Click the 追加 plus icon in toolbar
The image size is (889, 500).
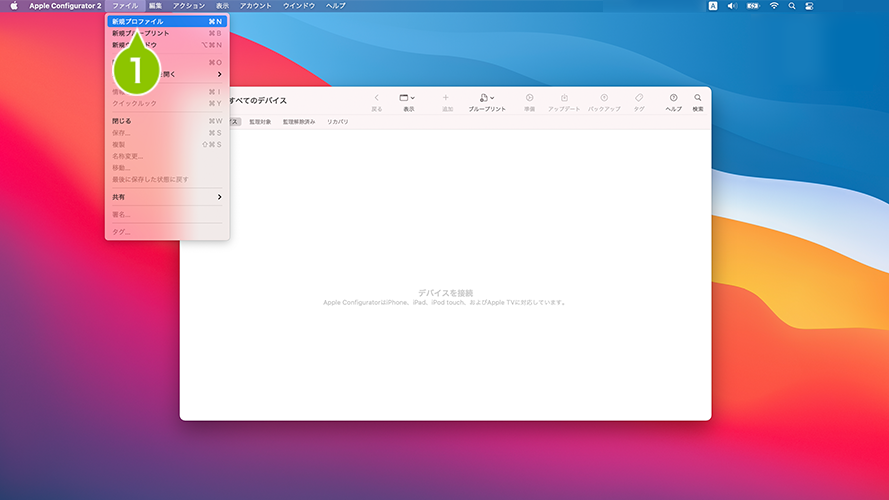point(446,98)
